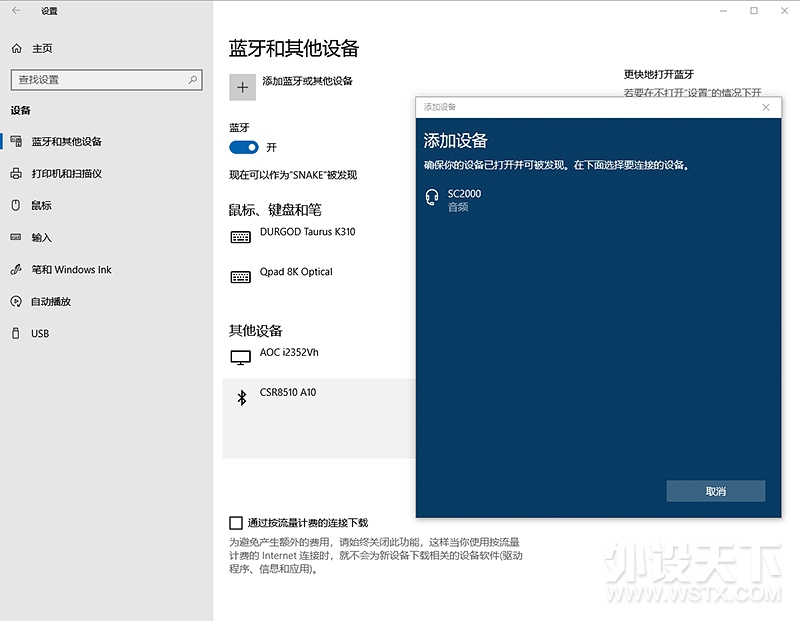This screenshot has width=800, height=621.
Task: Minimize the settings window
Action: (x=723, y=11)
